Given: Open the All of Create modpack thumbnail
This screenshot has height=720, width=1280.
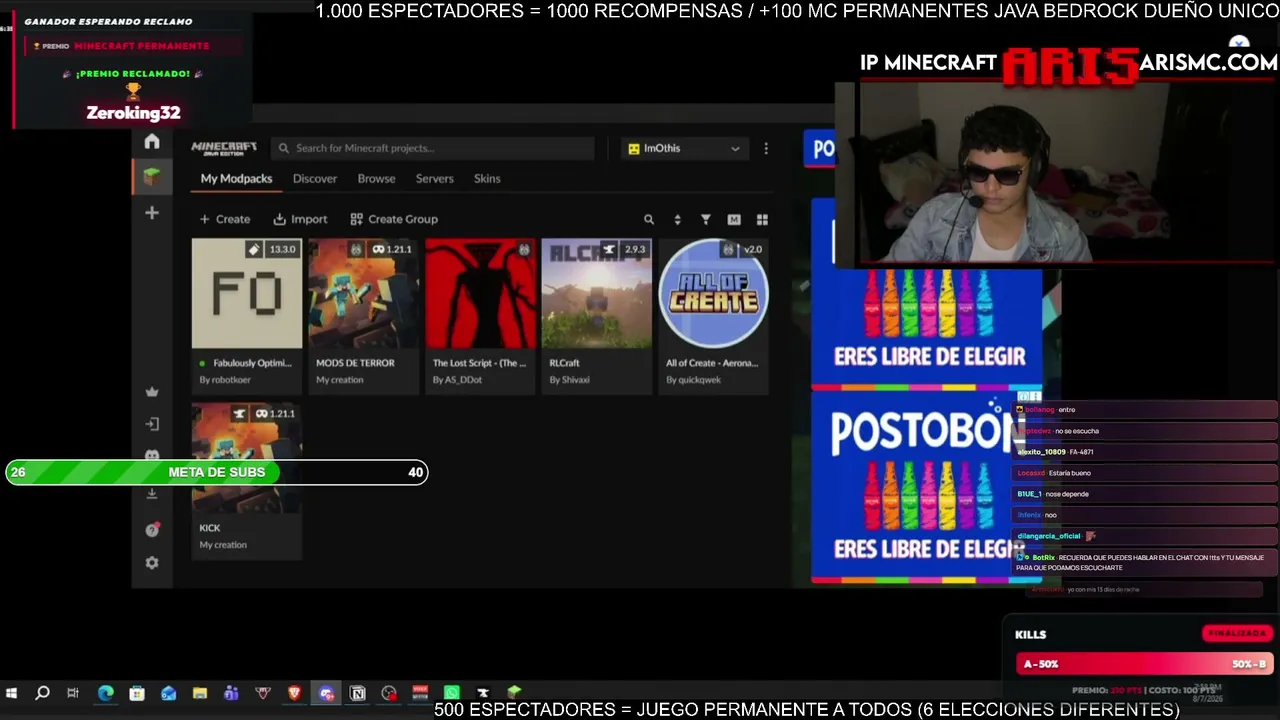Looking at the screenshot, I should point(714,294).
